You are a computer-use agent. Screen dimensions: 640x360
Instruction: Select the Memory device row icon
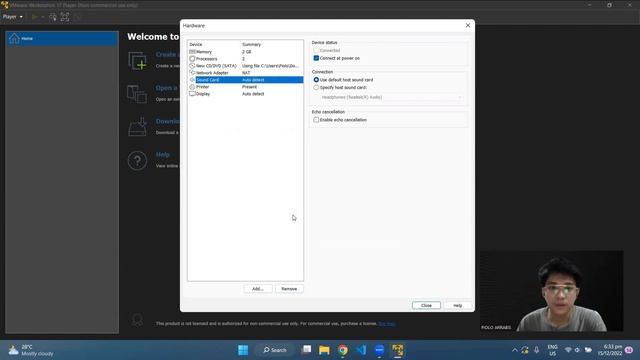[x=192, y=52]
